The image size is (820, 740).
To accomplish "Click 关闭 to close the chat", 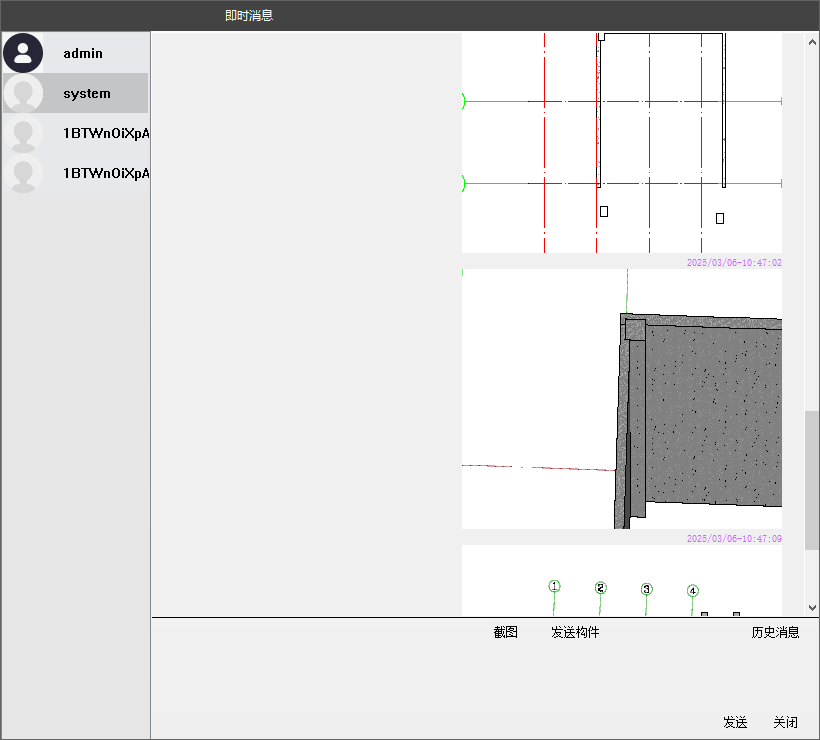I will tap(785, 722).
